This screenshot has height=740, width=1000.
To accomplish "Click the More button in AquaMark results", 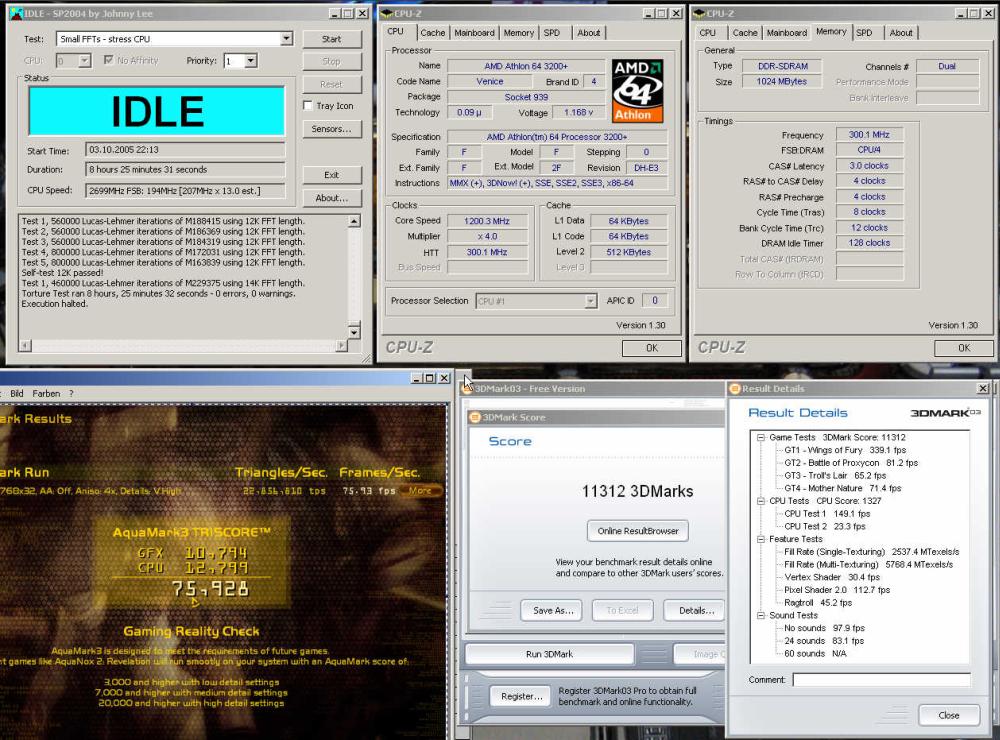I will (x=421, y=491).
